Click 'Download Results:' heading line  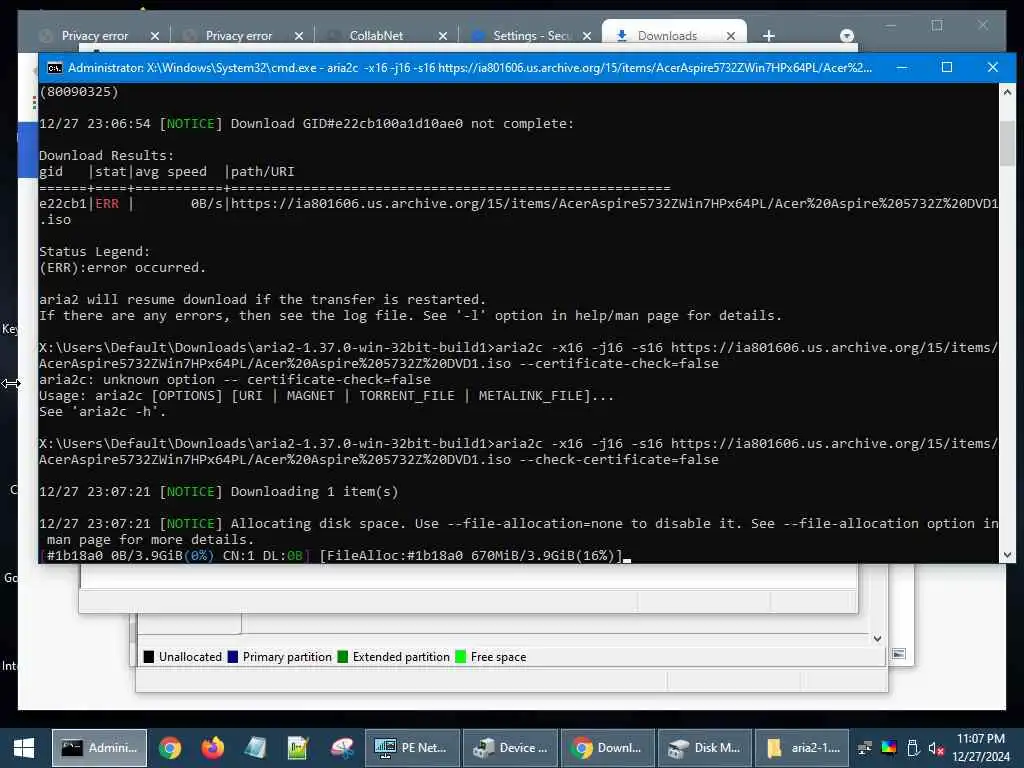pyautogui.click(x=106, y=155)
